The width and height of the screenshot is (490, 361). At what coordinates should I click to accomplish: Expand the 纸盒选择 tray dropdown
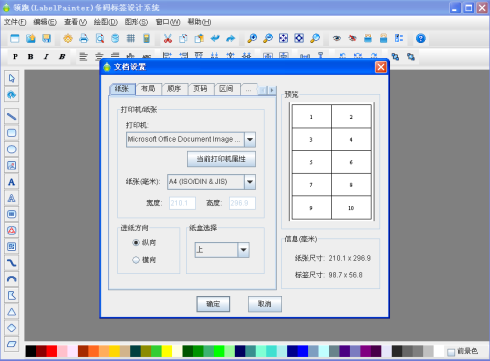pos(243,250)
